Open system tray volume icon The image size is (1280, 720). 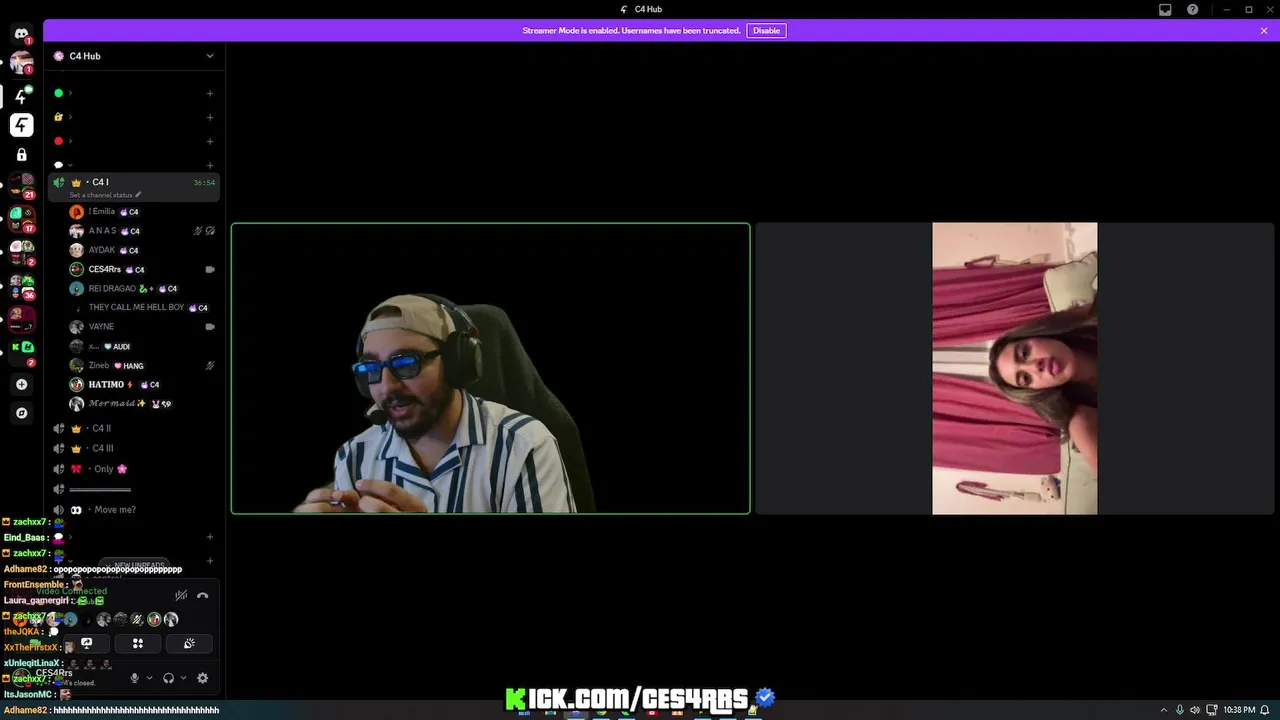(x=1194, y=710)
